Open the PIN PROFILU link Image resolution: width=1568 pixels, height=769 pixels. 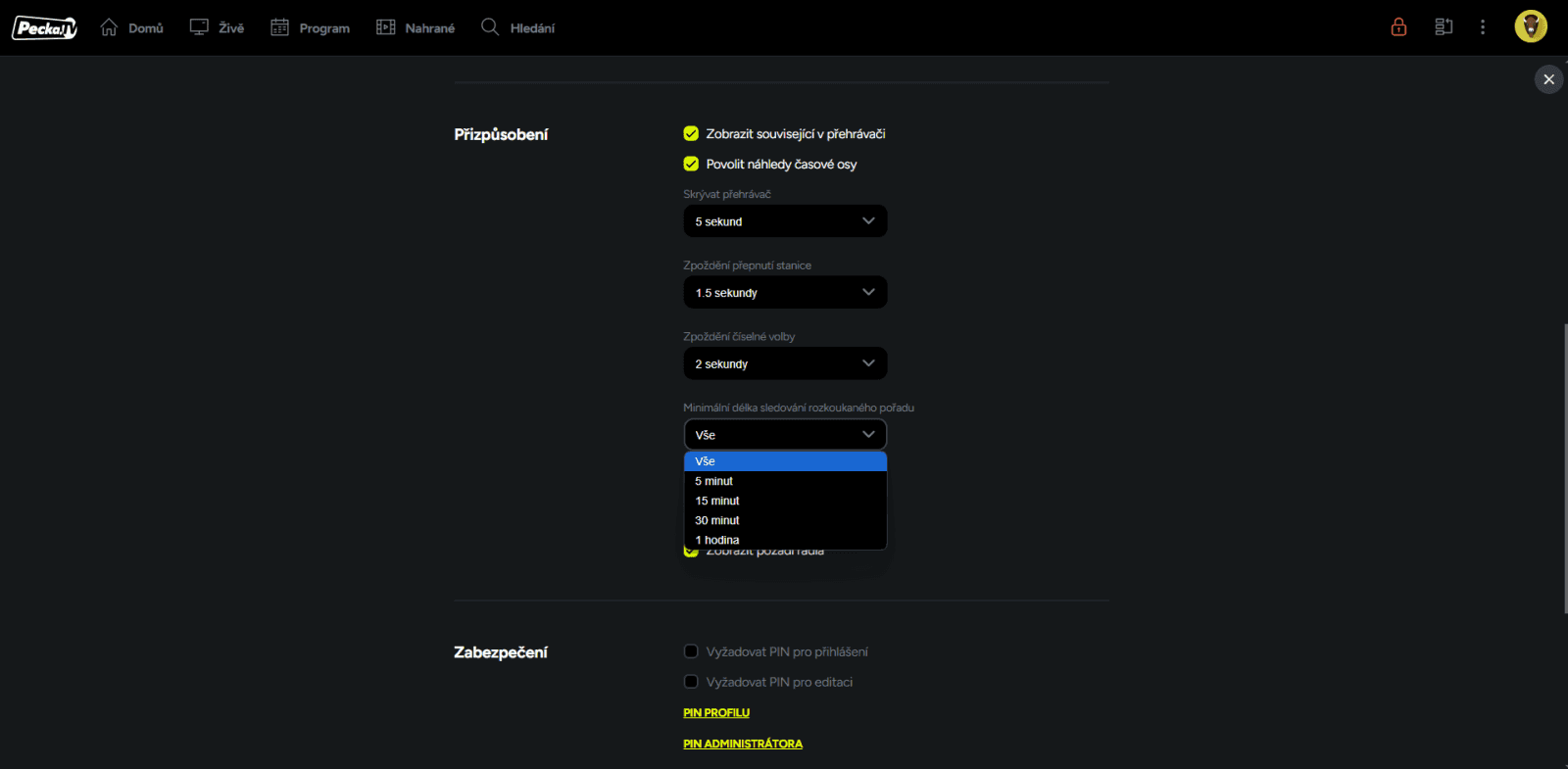tap(716, 713)
